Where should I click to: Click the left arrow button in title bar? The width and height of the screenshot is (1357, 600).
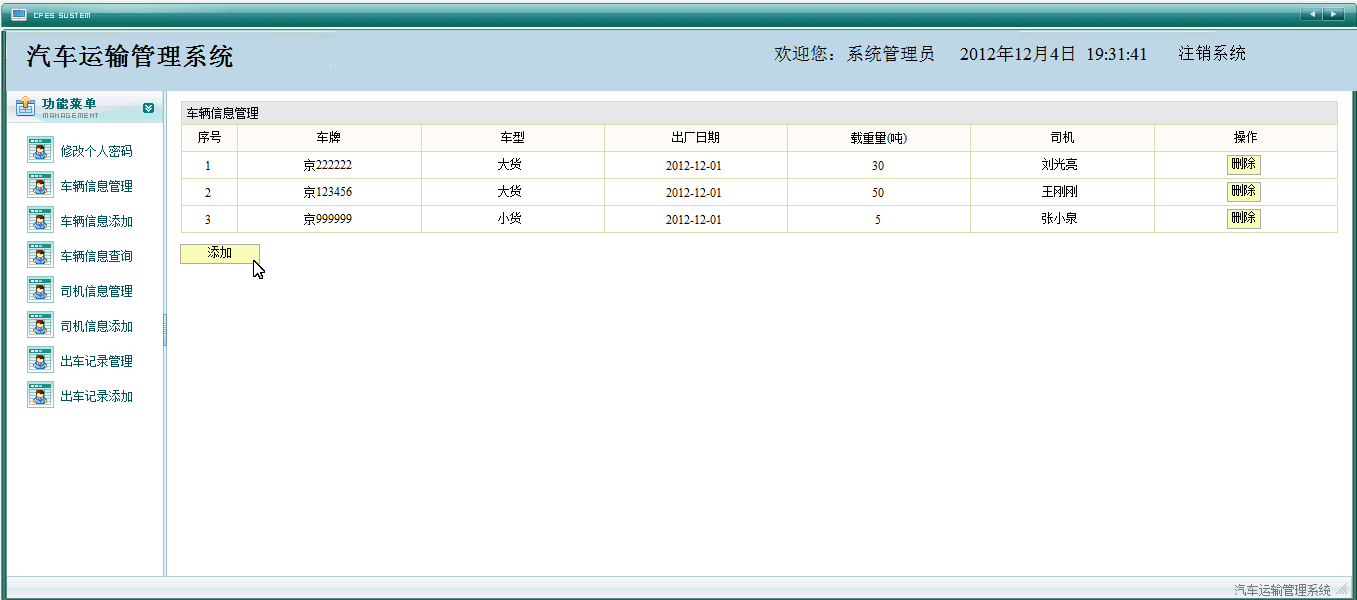[1311, 14]
